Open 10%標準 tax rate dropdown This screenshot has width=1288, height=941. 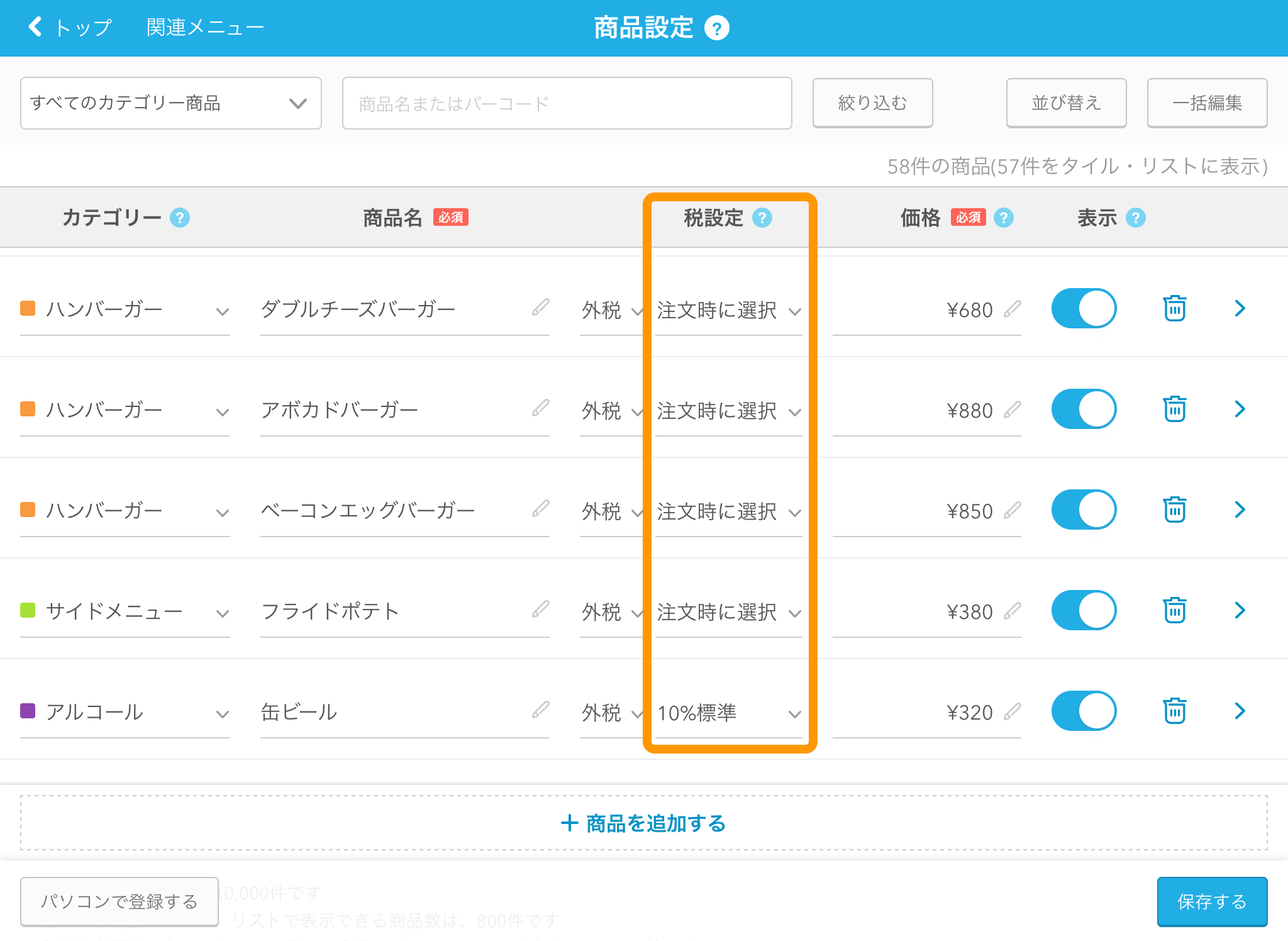tap(729, 713)
